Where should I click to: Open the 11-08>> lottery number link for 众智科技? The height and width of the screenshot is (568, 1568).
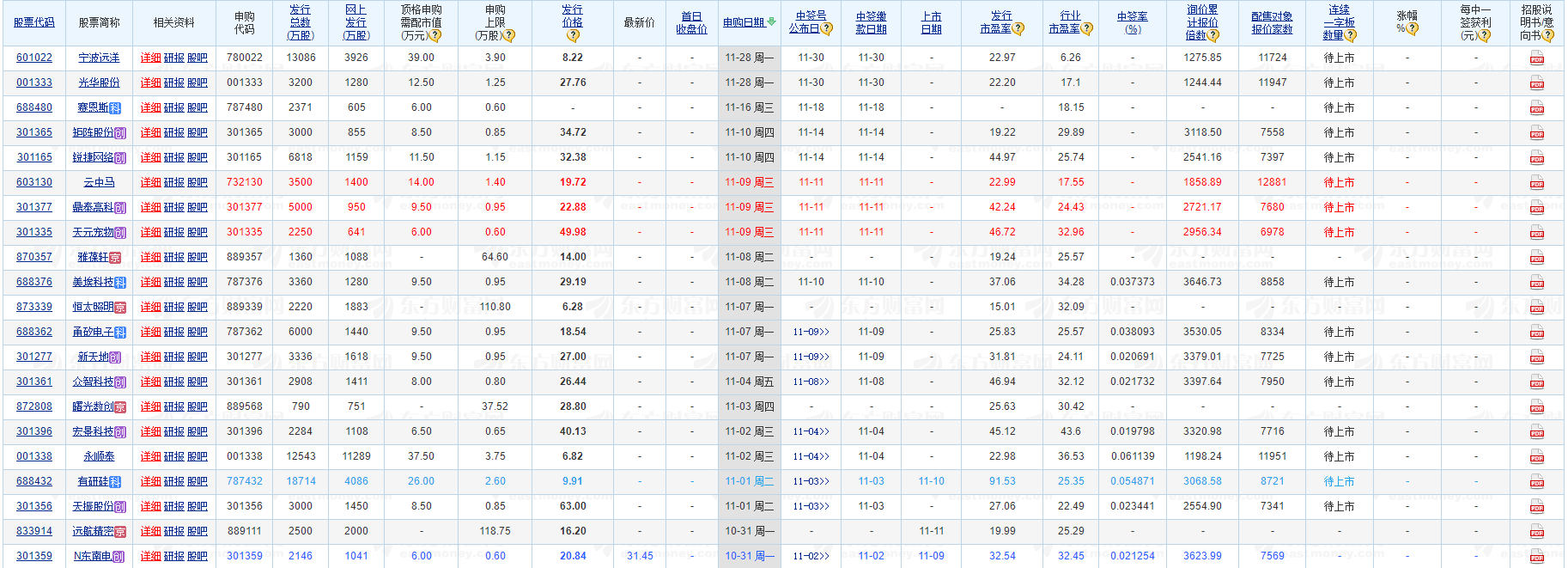click(x=811, y=382)
